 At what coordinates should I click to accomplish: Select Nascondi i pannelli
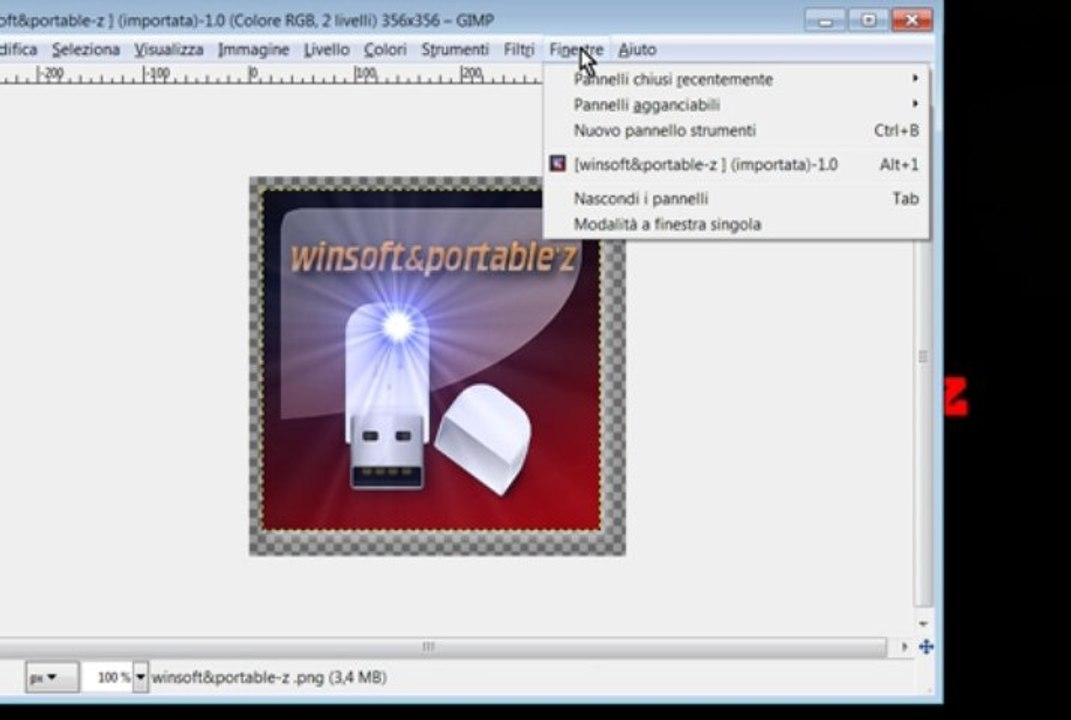pos(736,199)
